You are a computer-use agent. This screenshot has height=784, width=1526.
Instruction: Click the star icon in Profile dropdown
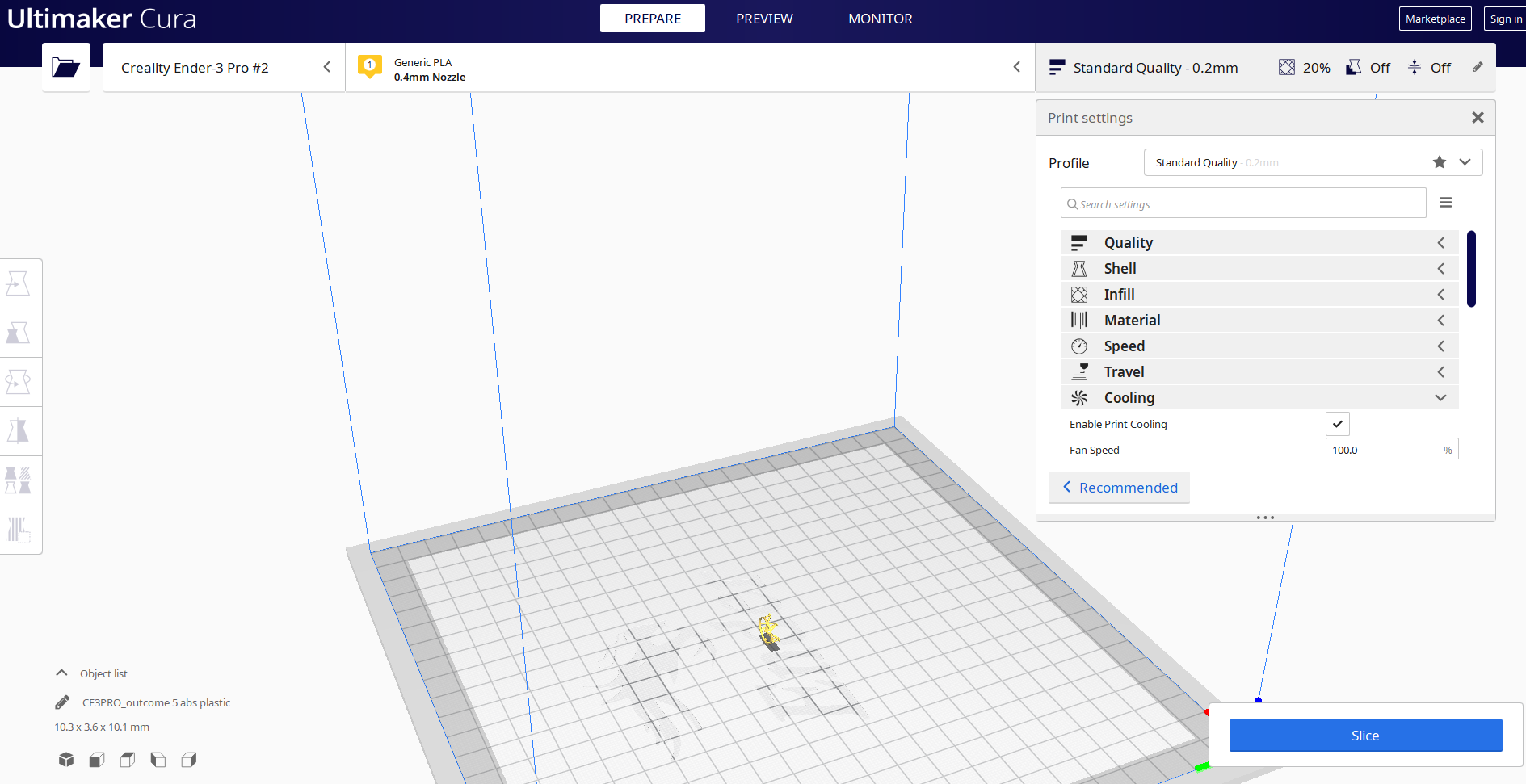[x=1439, y=162]
